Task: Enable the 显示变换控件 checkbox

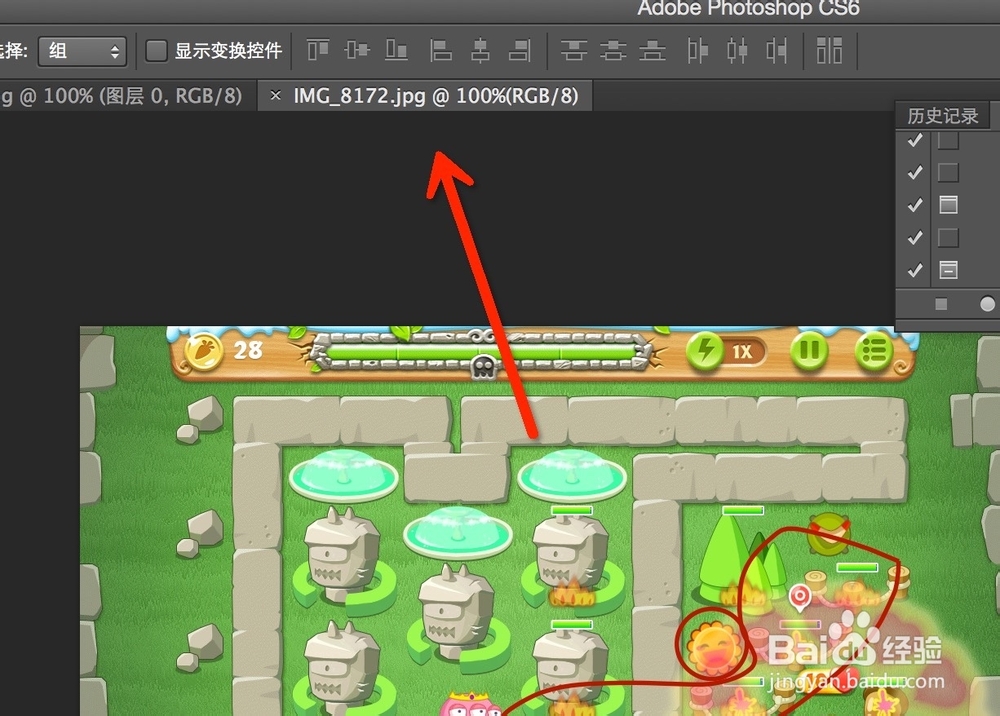Action: pos(156,50)
